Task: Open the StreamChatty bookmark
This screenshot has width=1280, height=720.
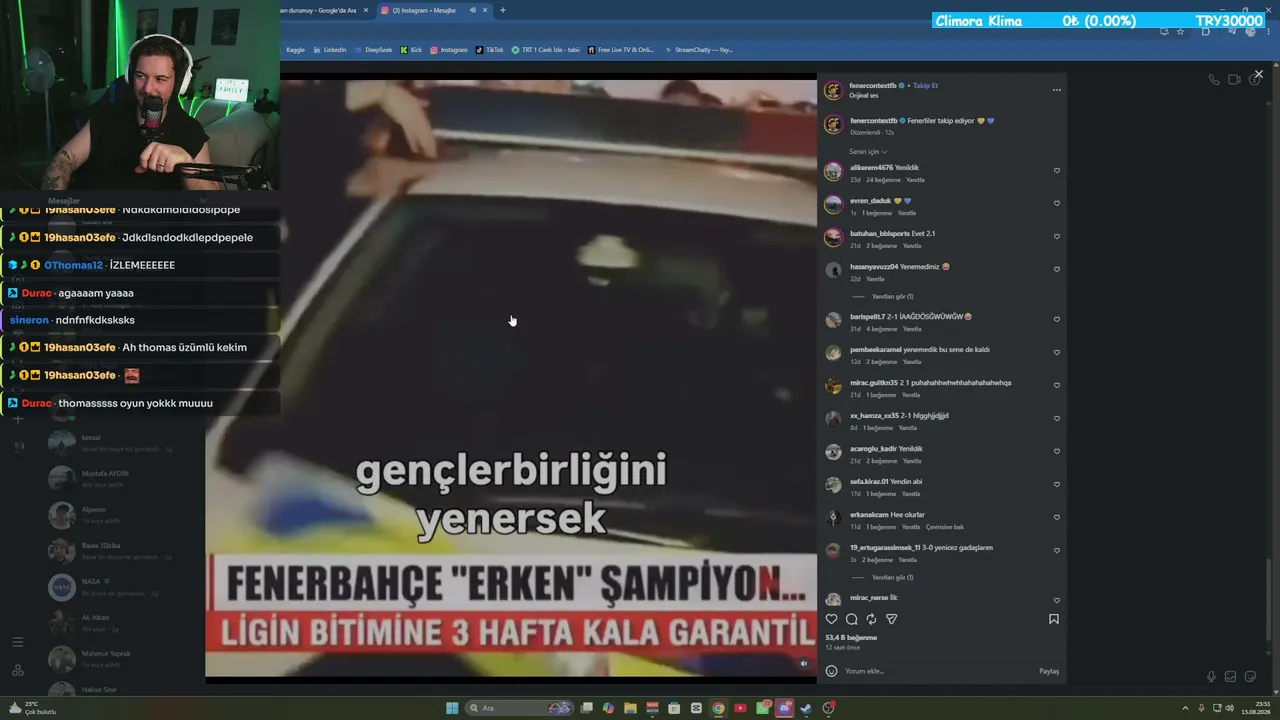Action: 698,49
